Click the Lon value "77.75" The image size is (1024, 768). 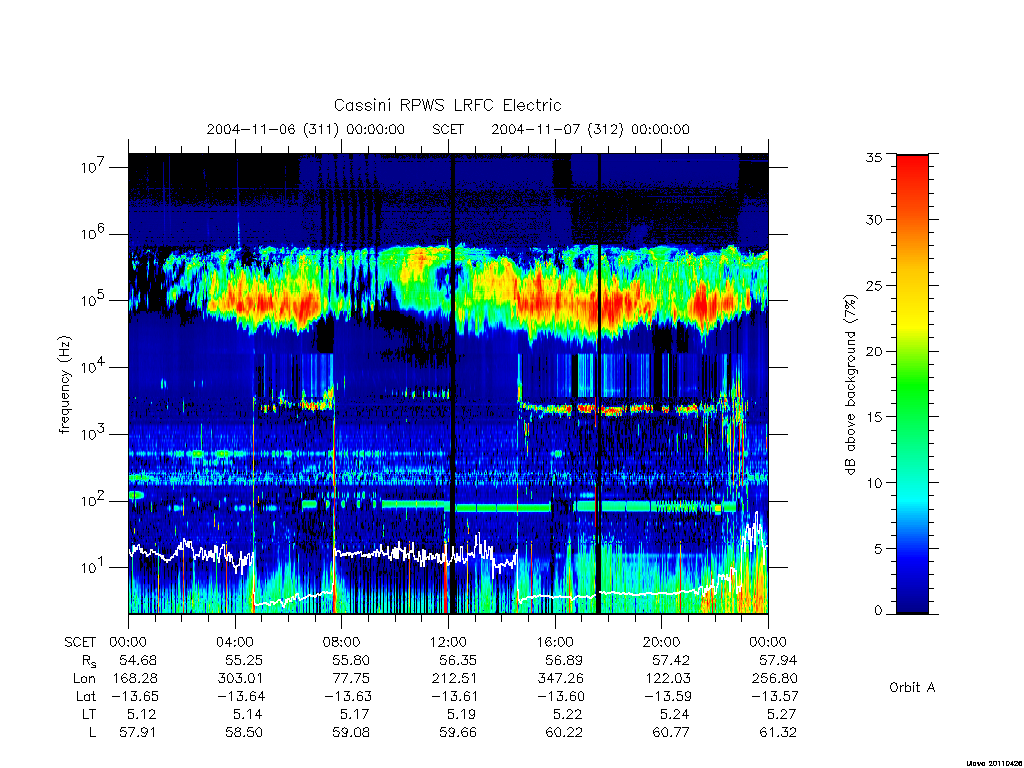352,679
